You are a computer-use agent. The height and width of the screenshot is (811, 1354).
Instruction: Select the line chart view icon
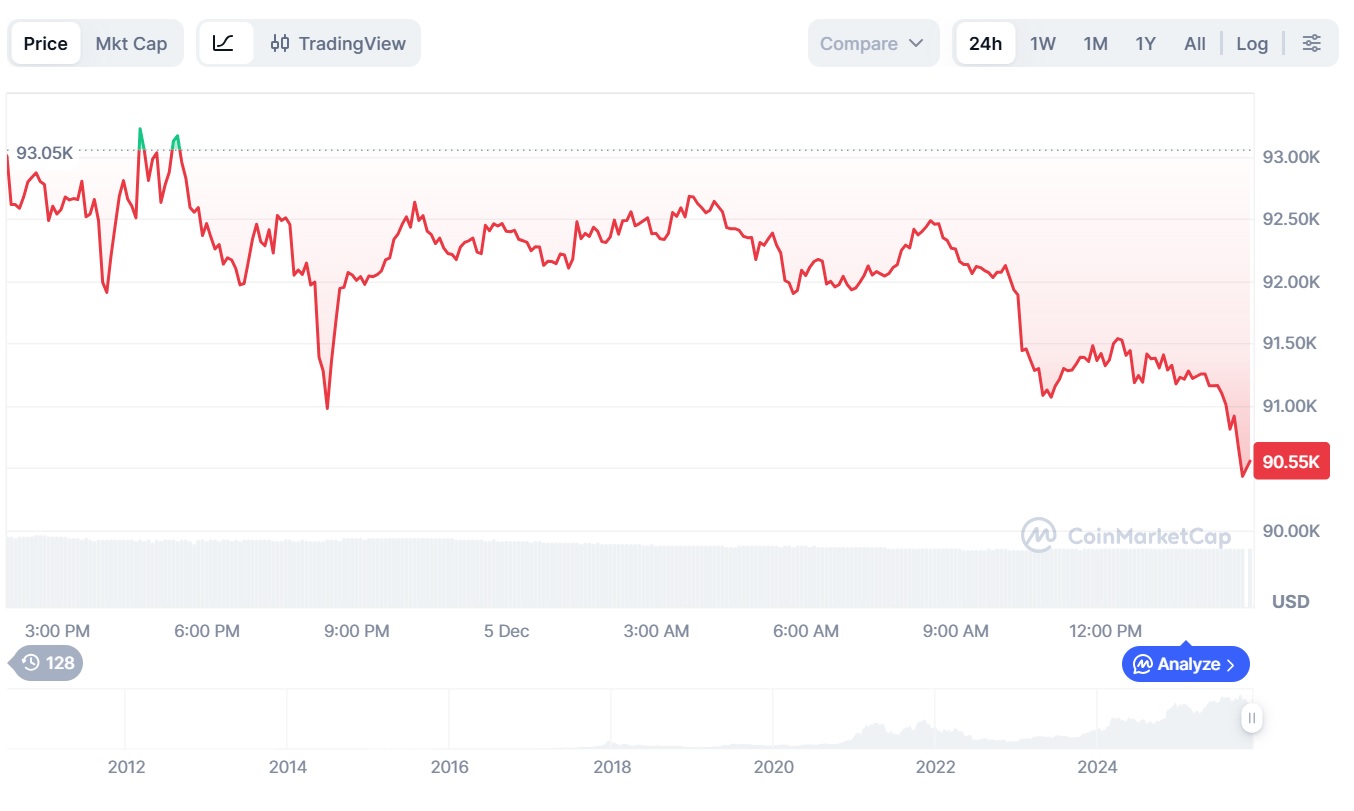pos(224,43)
